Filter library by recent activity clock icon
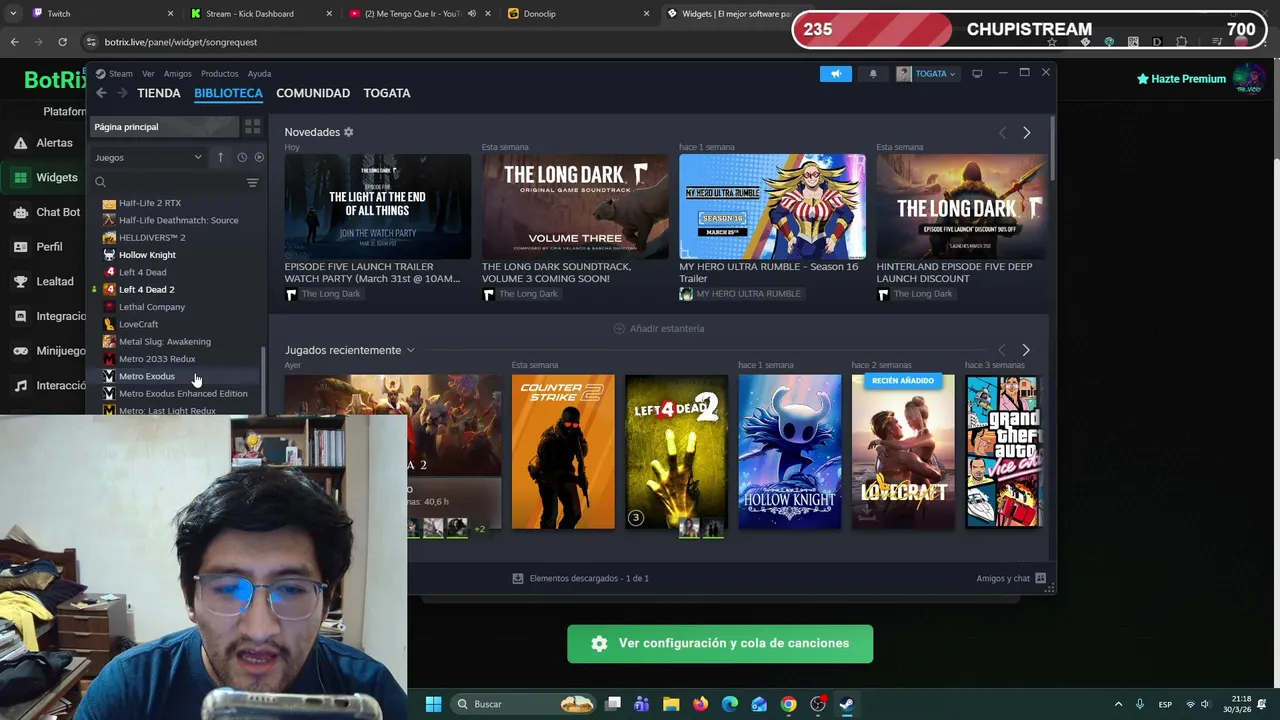Viewport: 1280px width, 720px height. click(x=242, y=157)
